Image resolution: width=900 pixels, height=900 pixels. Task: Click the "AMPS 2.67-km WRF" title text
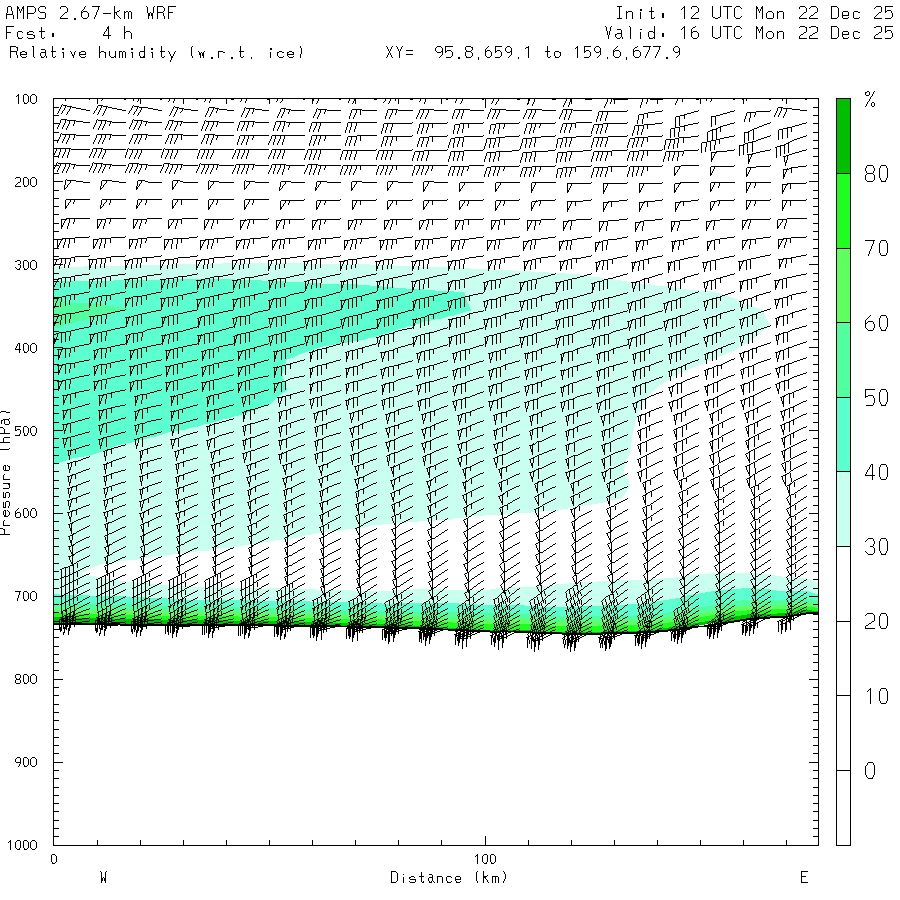pyautogui.click(x=90, y=13)
